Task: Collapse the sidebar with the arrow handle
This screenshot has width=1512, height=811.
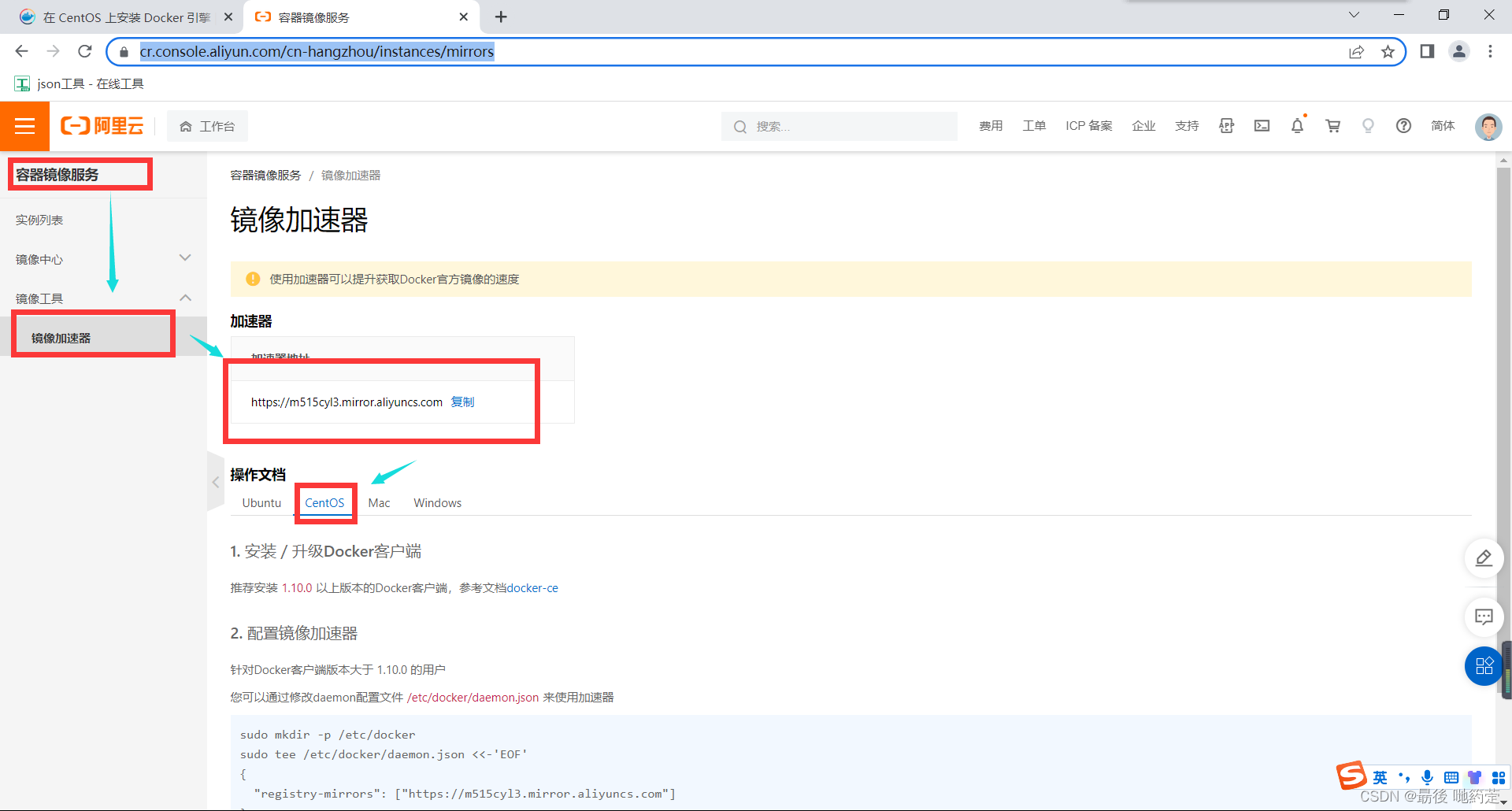Action: (x=216, y=482)
